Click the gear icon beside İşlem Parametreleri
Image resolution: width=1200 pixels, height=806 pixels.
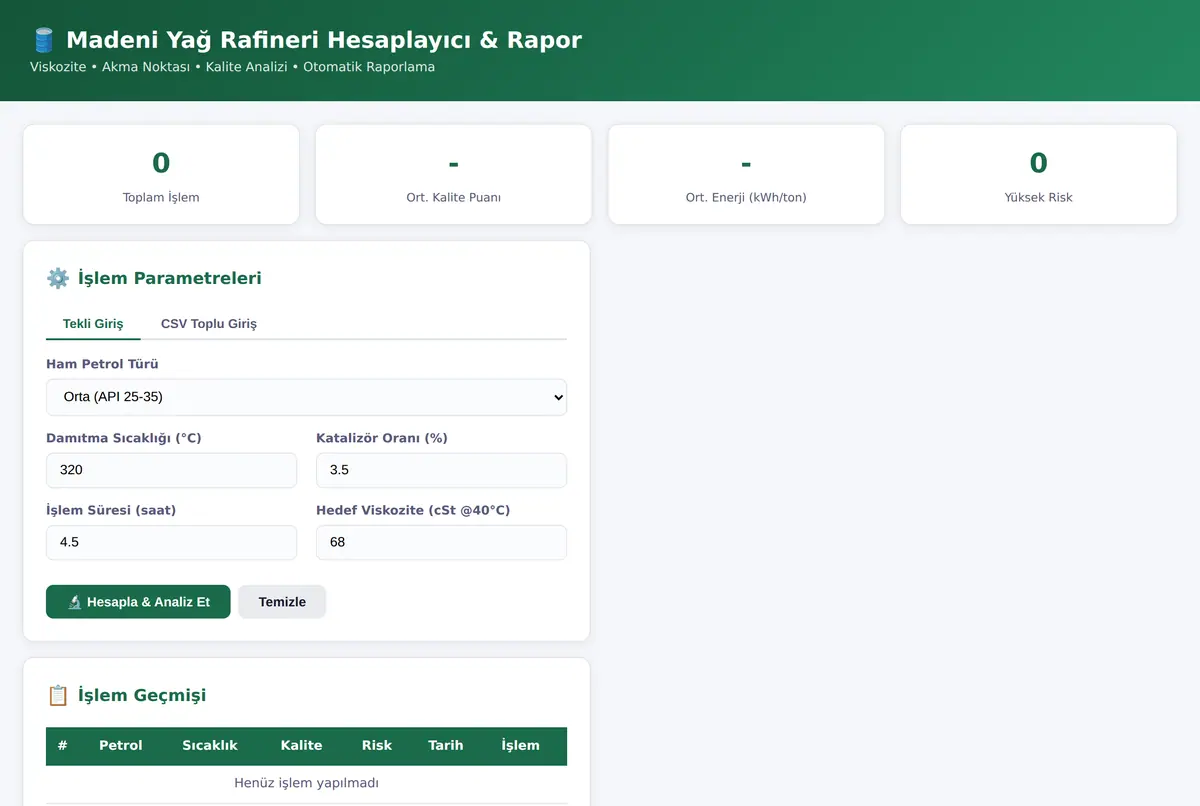tap(57, 278)
